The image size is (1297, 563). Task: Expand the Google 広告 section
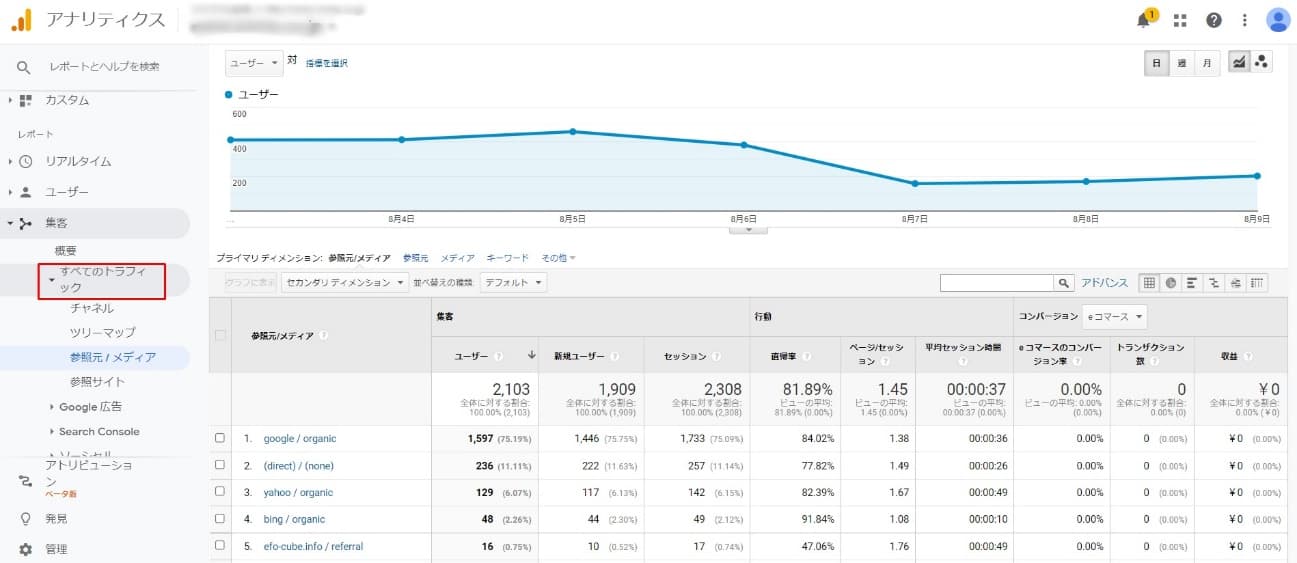[52, 407]
